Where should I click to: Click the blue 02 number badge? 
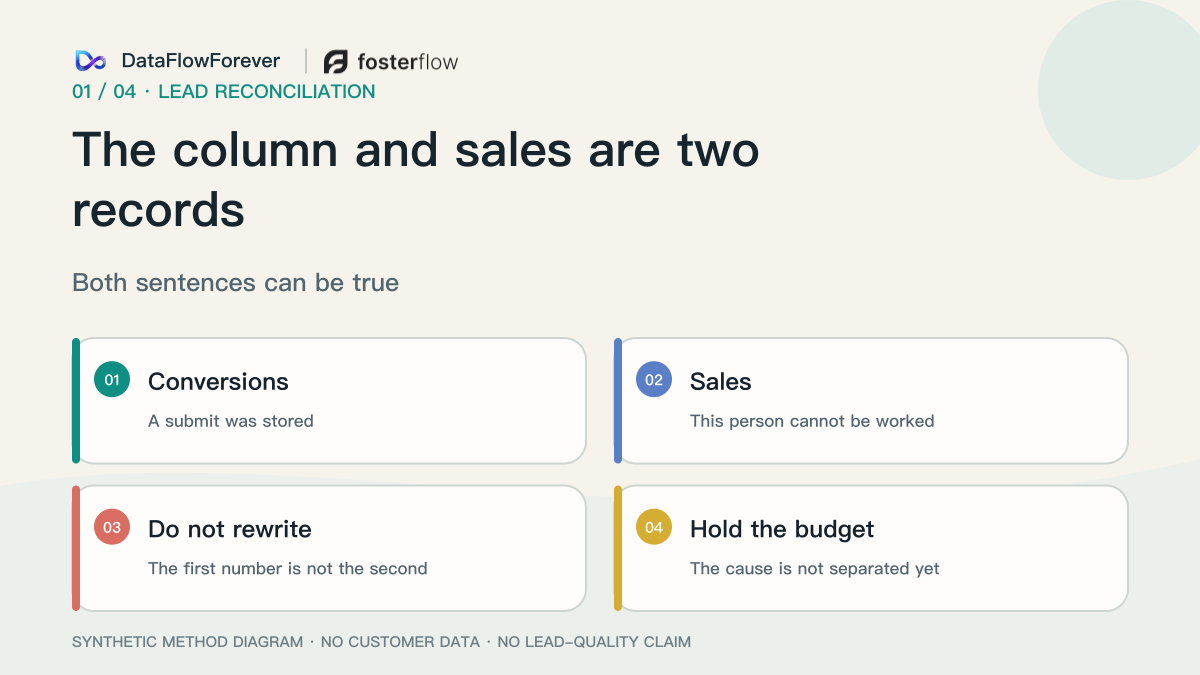tap(654, 380)
